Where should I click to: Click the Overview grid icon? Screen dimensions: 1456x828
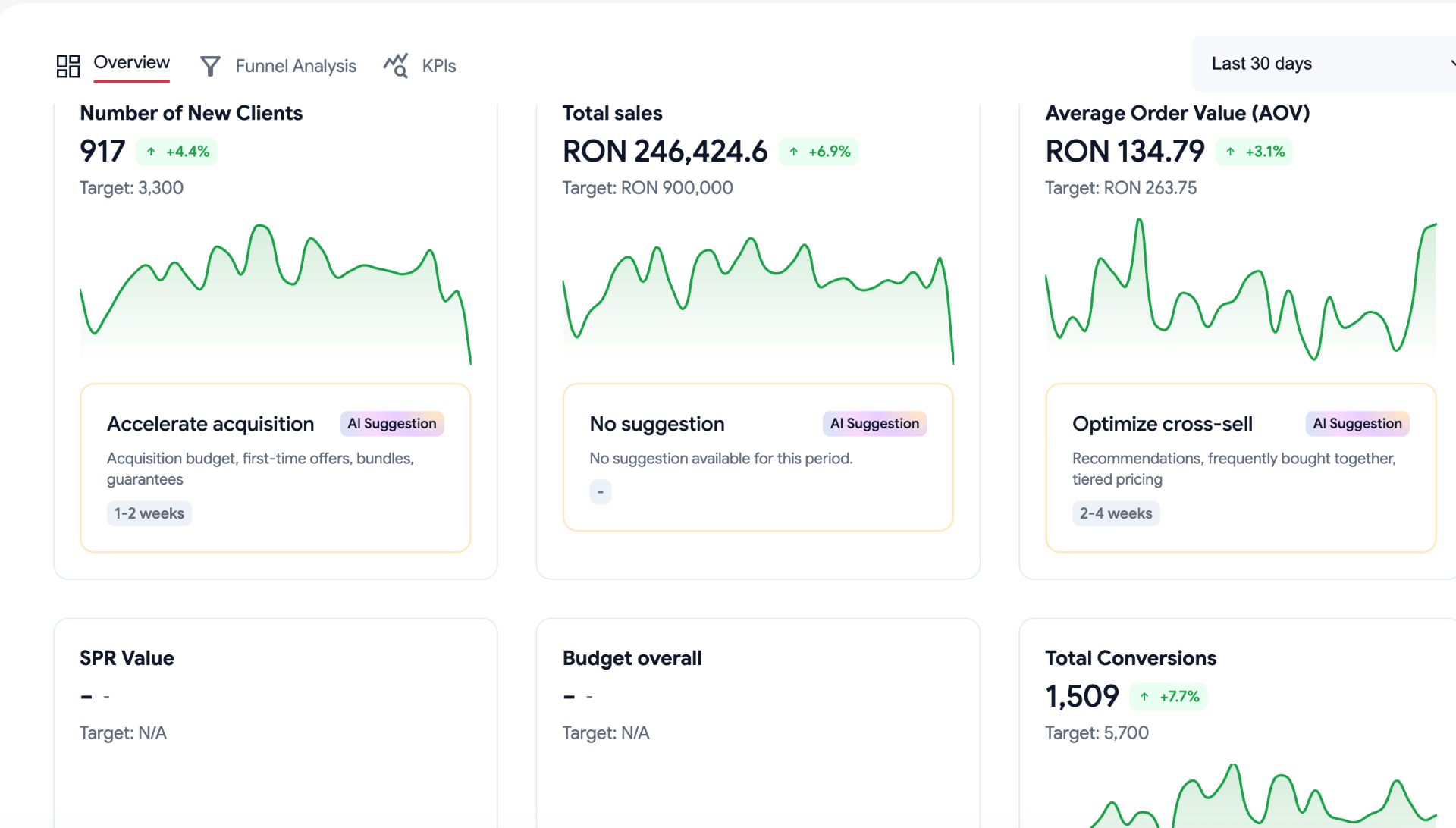(68, 66)
